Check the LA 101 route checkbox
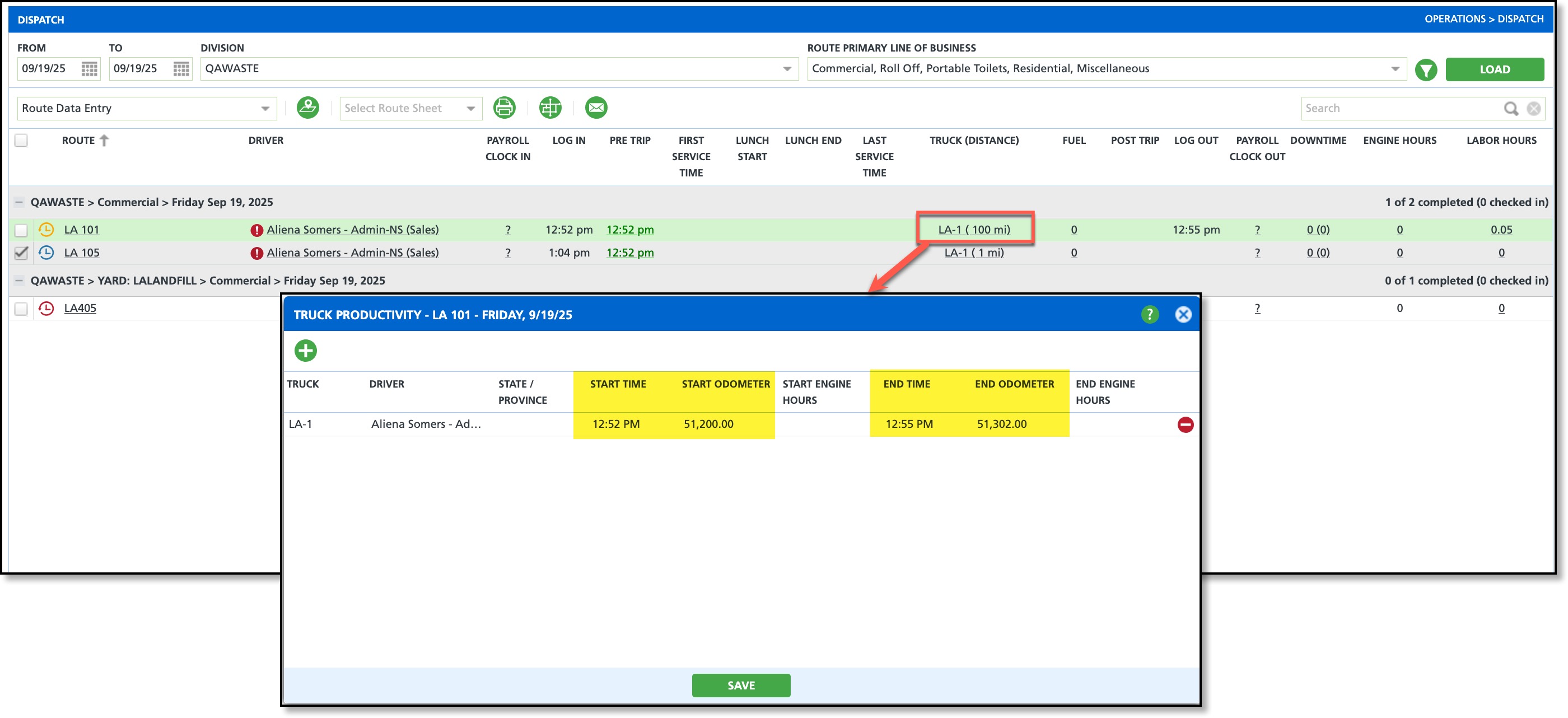The image size is (1568, 718). click(21, 230)
